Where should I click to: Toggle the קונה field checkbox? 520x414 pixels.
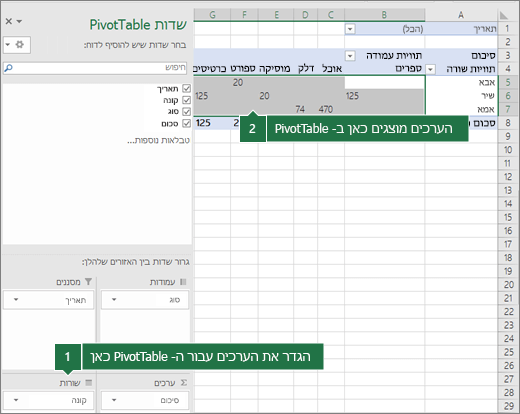187,100
